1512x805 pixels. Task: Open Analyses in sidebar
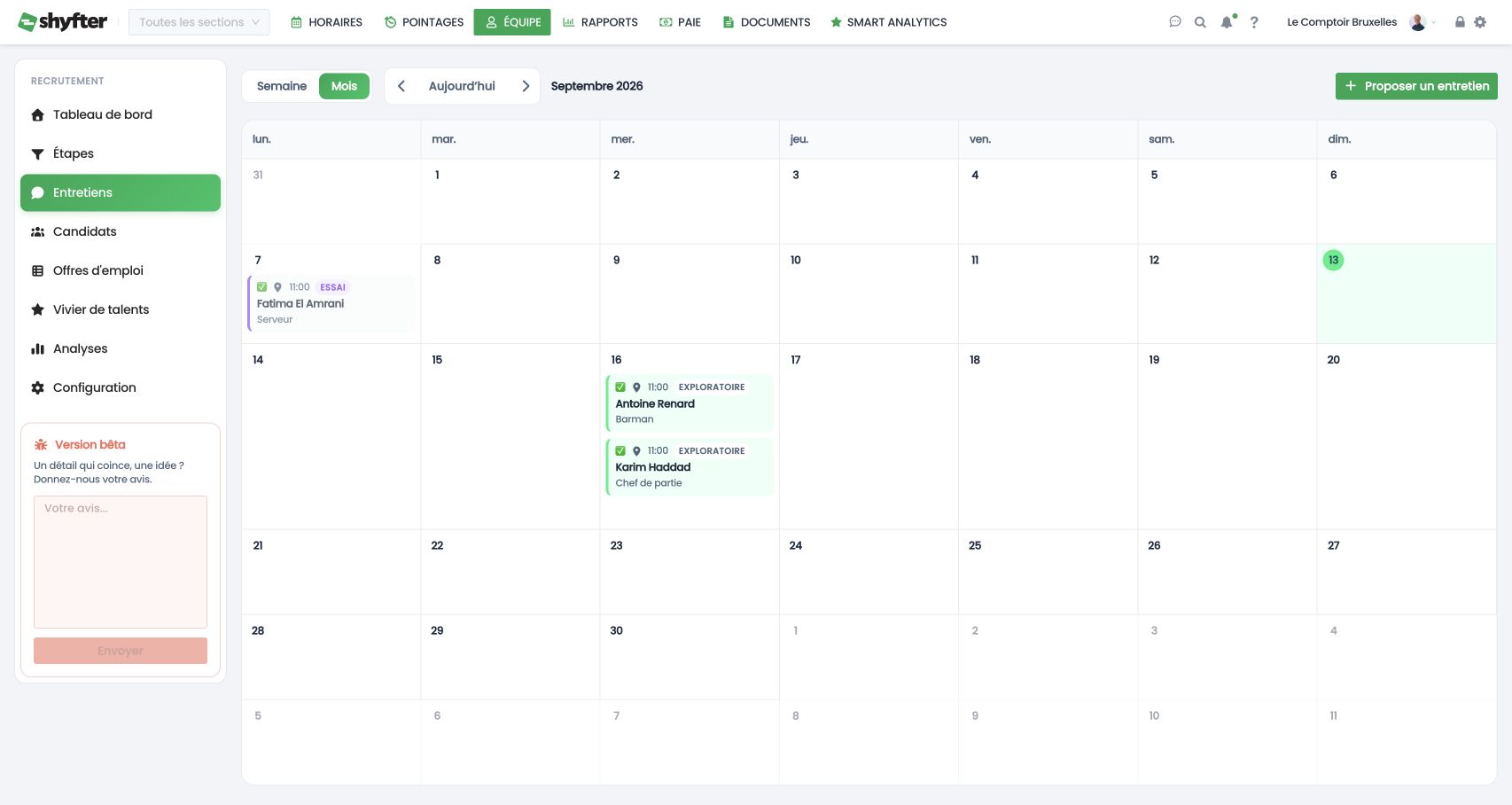click(x=121, y=348)
